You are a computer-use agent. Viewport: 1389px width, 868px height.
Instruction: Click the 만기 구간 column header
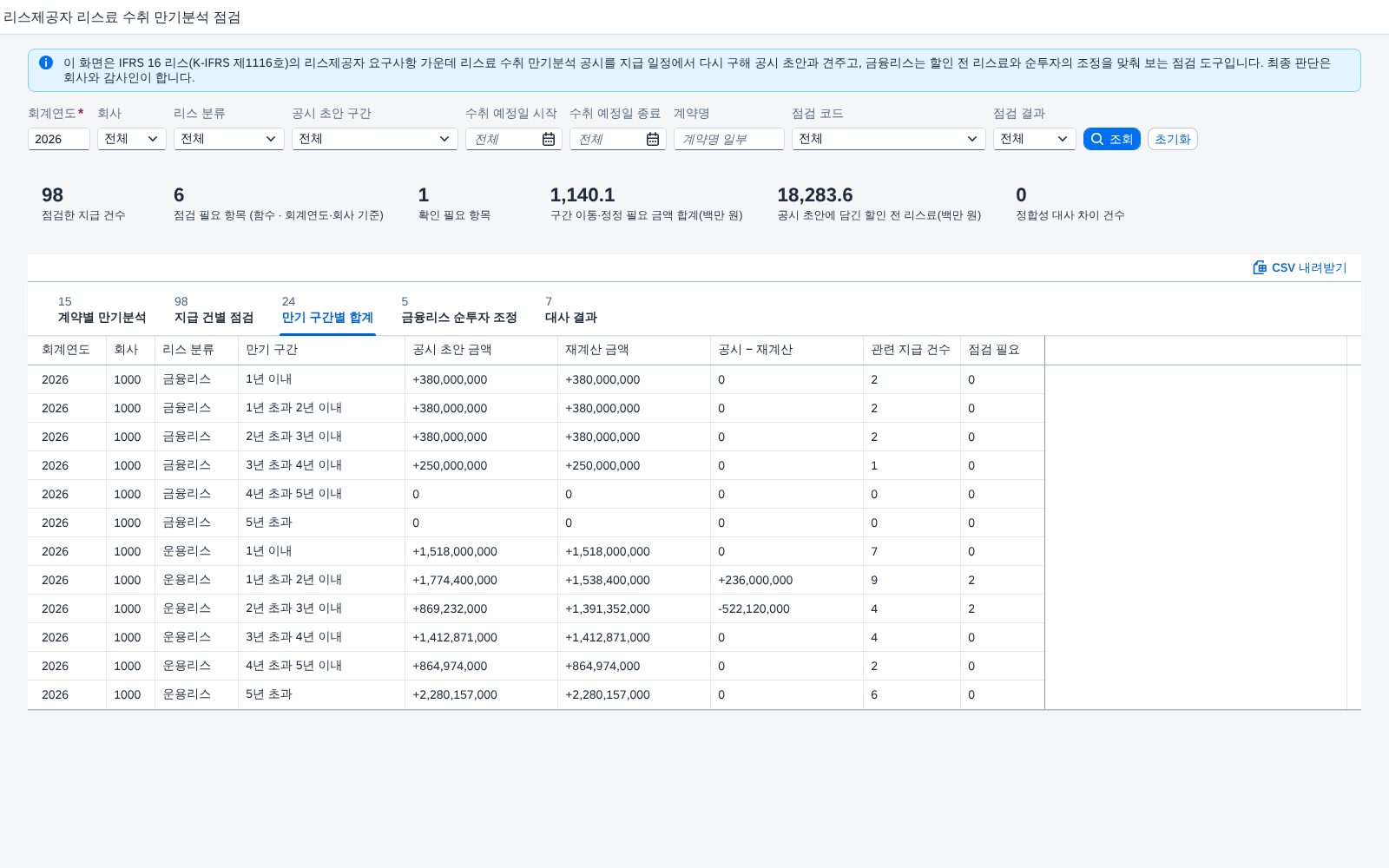point(321,350)
